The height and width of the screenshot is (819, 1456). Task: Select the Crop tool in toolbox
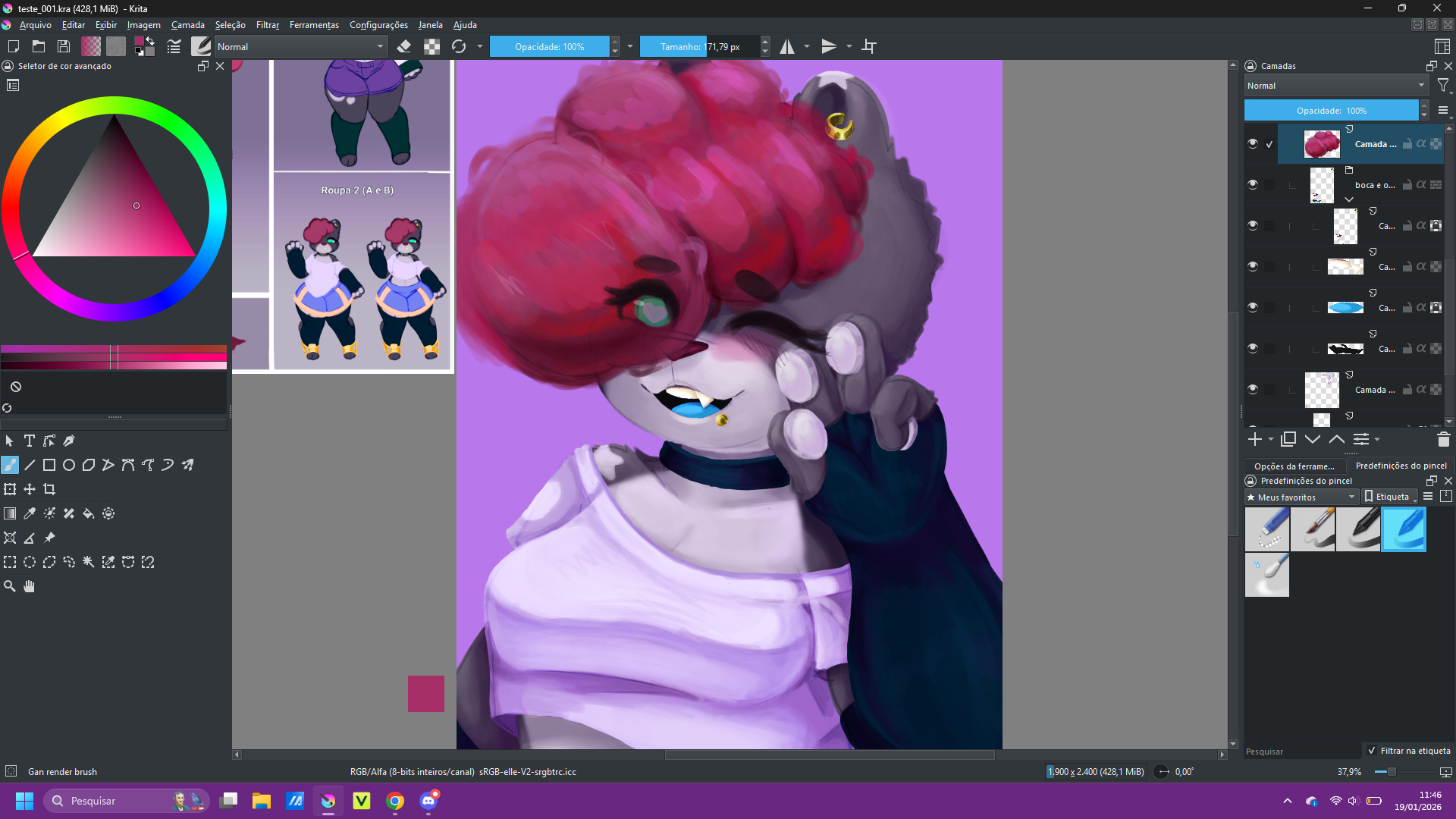point(49,489)
